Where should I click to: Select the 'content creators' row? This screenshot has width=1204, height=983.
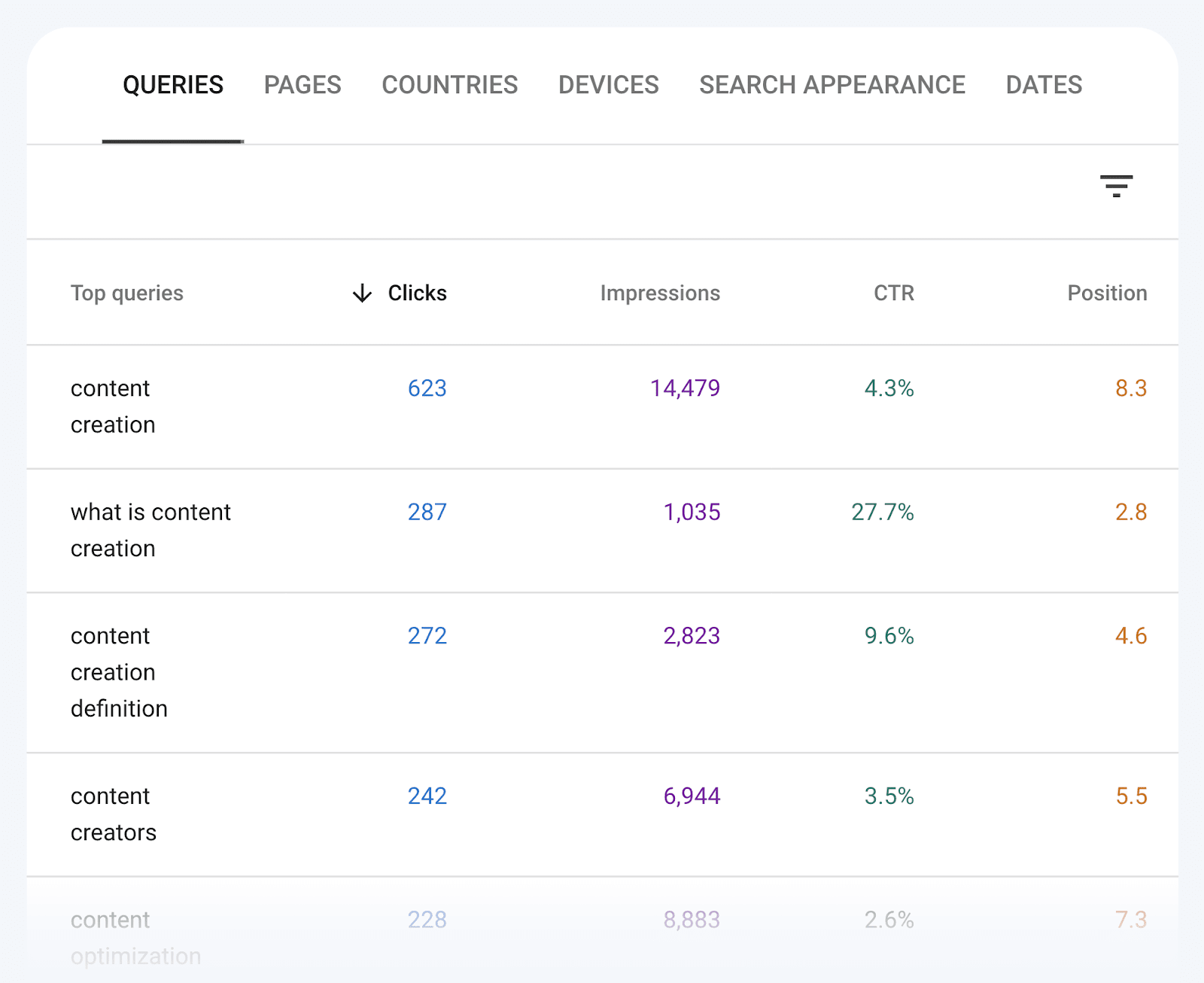114,814
